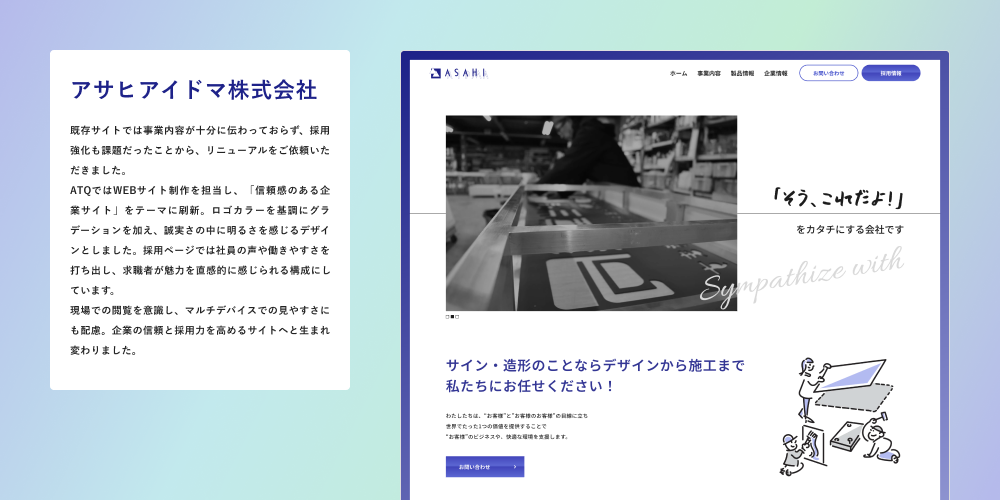Click the ASAHI logo in the header
This screenshot has height=500, width=1000.
click(458, 73)
